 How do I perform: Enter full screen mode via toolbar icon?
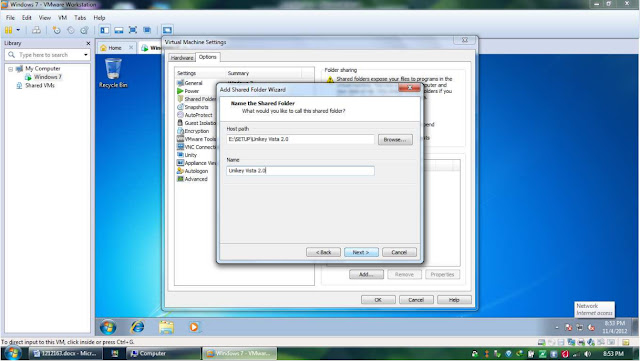pos(133,30)
